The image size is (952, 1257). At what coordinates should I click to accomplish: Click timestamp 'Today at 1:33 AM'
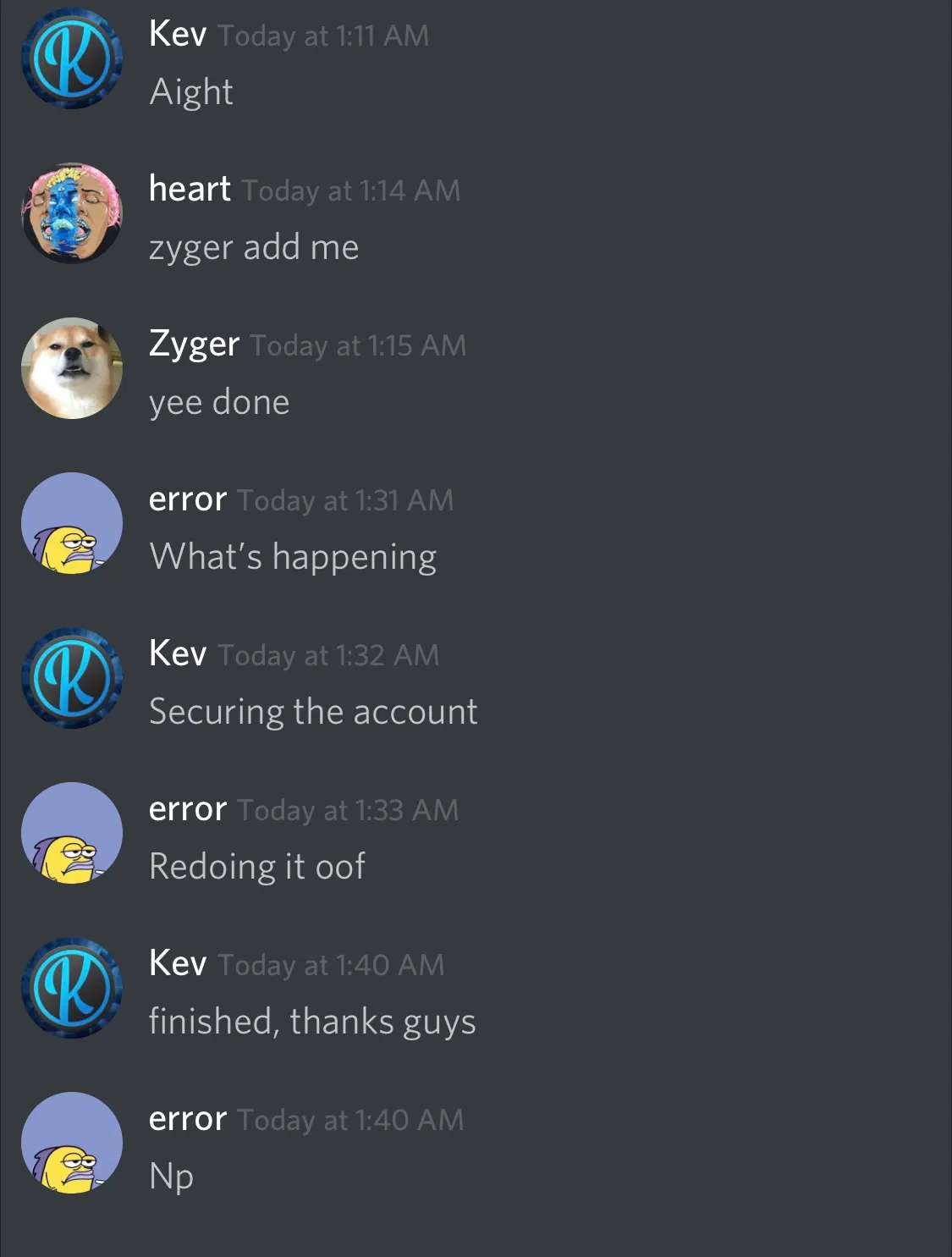pos(348,810)
